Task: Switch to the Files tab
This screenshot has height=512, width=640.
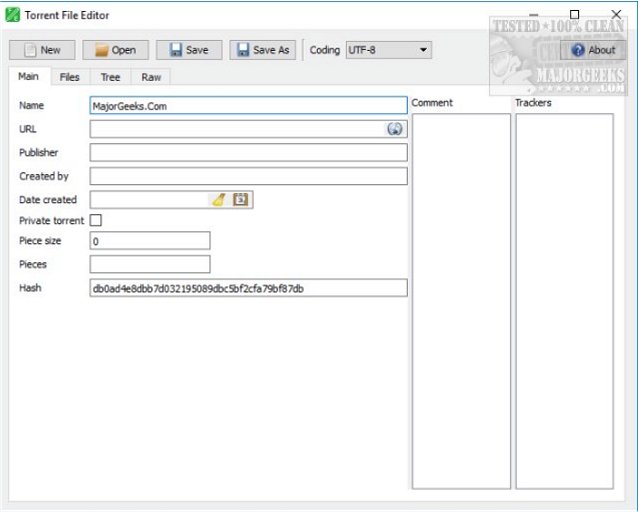Action: (69, 77)
